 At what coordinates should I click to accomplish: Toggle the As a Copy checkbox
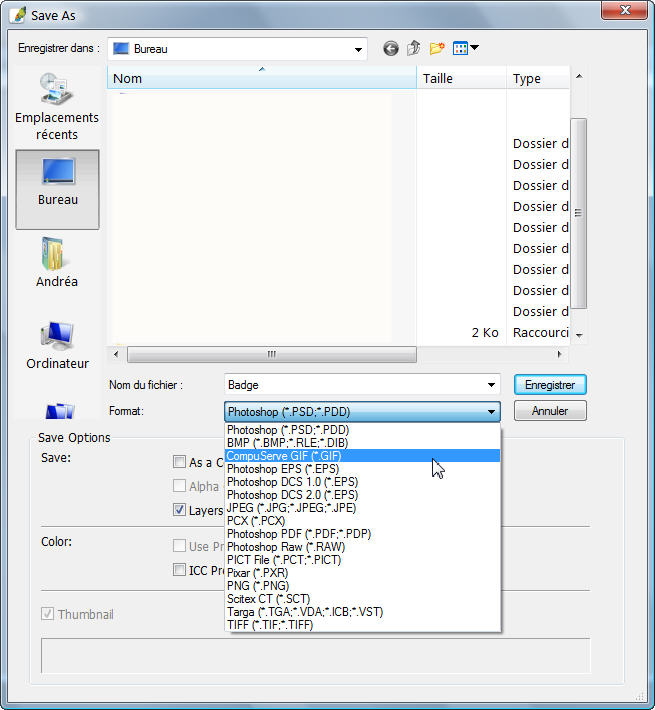pos(179,462)
